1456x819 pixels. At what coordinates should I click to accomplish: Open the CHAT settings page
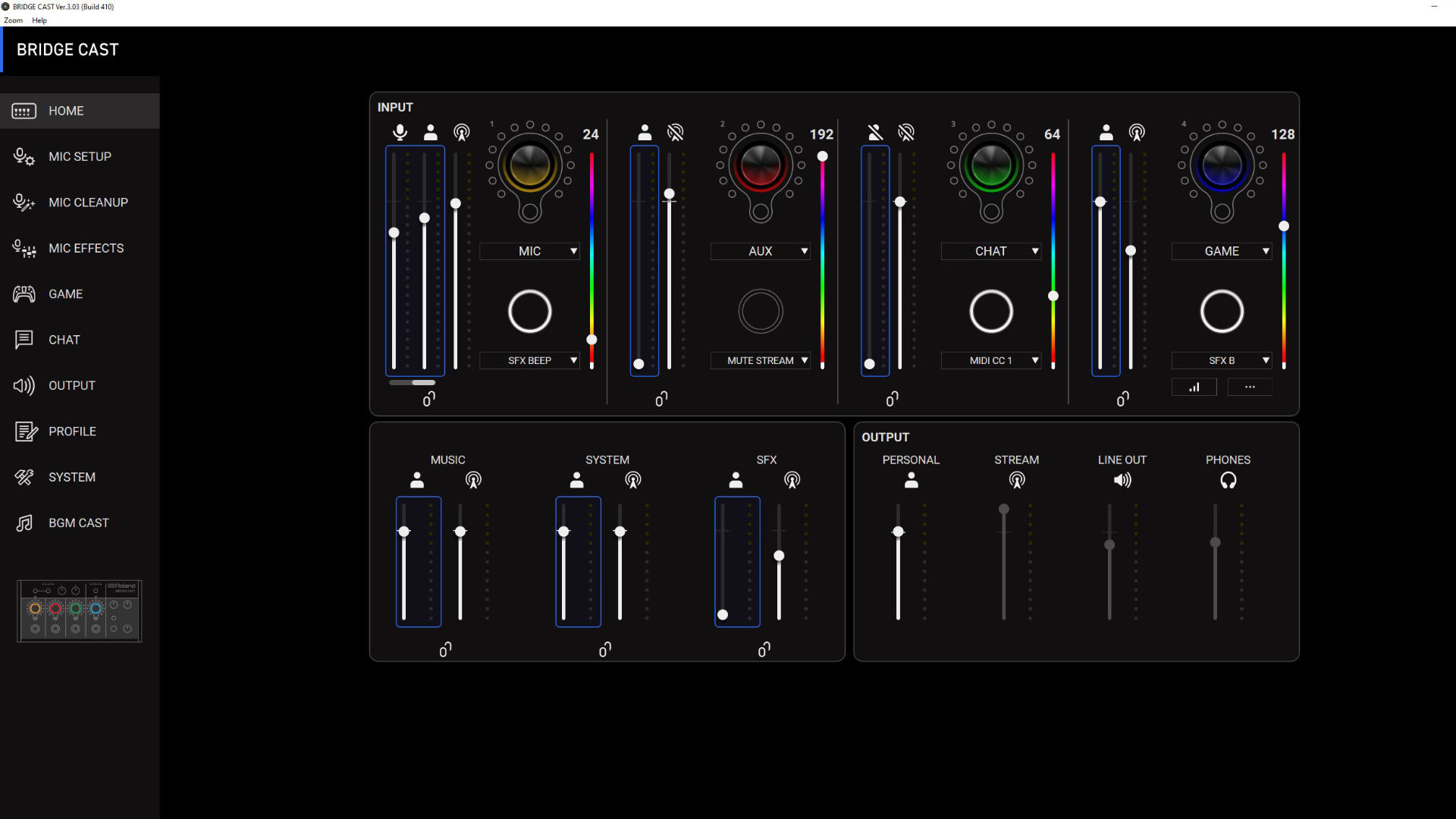[x=80, y=340]
